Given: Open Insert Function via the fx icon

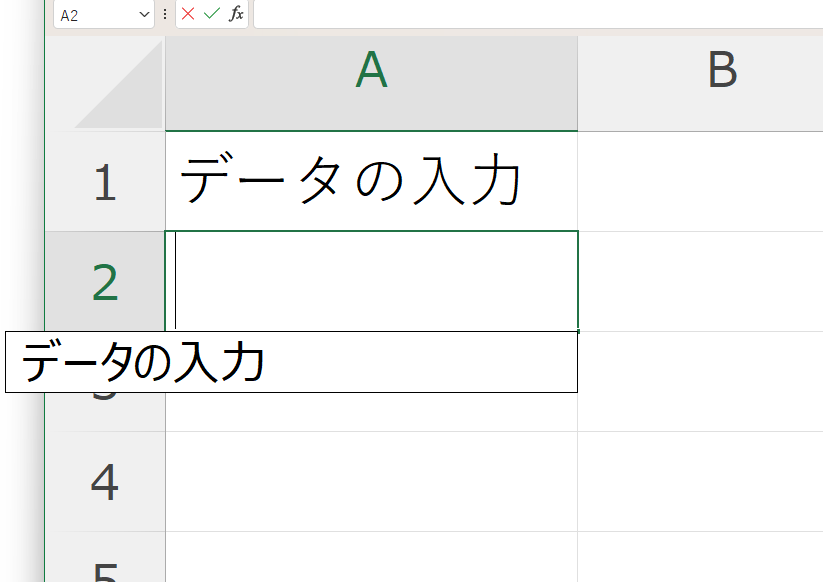Looking at the screenshot, I should (236, 14).
